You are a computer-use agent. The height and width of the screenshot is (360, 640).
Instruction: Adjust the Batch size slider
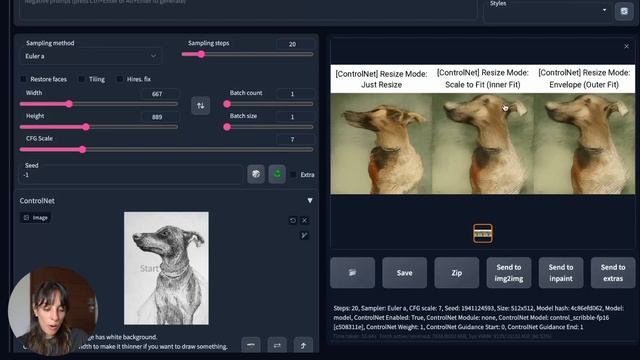pyautogui.click(x=269, y=127)
